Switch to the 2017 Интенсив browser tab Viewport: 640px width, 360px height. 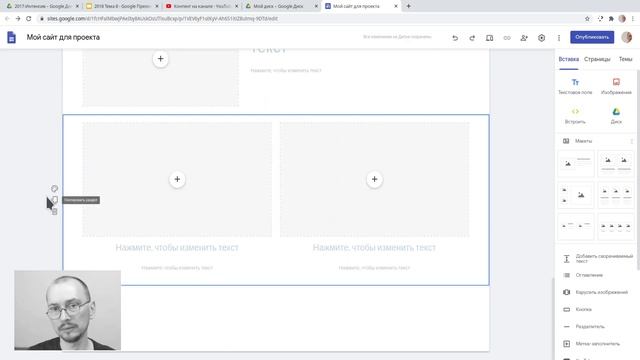pyautogui.click(x=42, y=6)
